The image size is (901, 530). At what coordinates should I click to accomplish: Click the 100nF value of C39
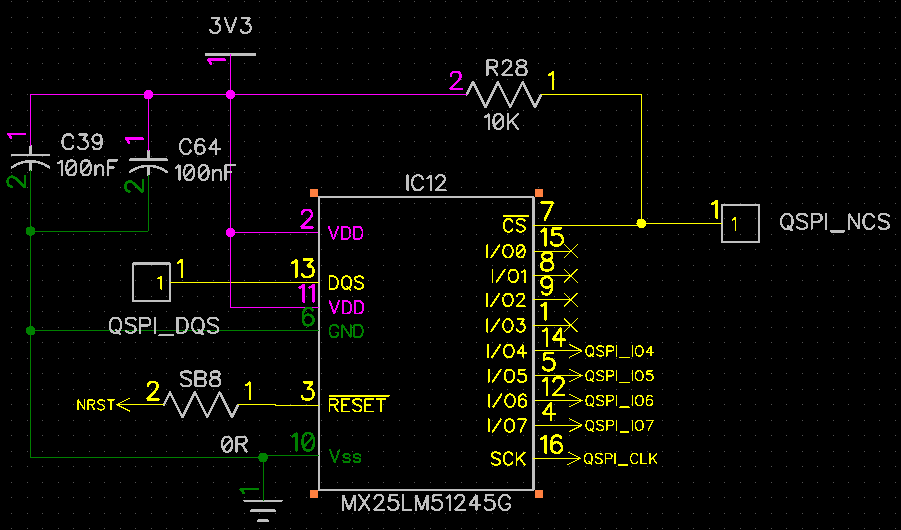coord(87,168)
